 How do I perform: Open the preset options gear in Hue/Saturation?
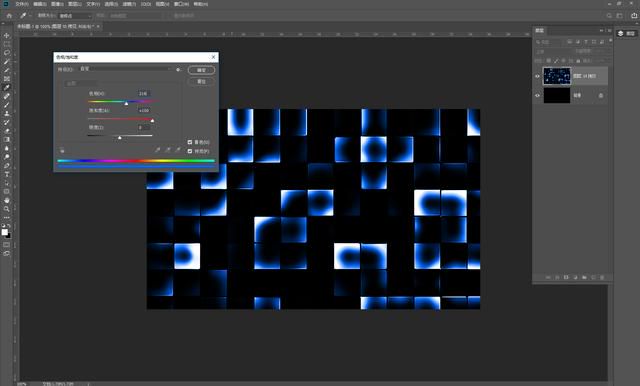click(178, 70)
